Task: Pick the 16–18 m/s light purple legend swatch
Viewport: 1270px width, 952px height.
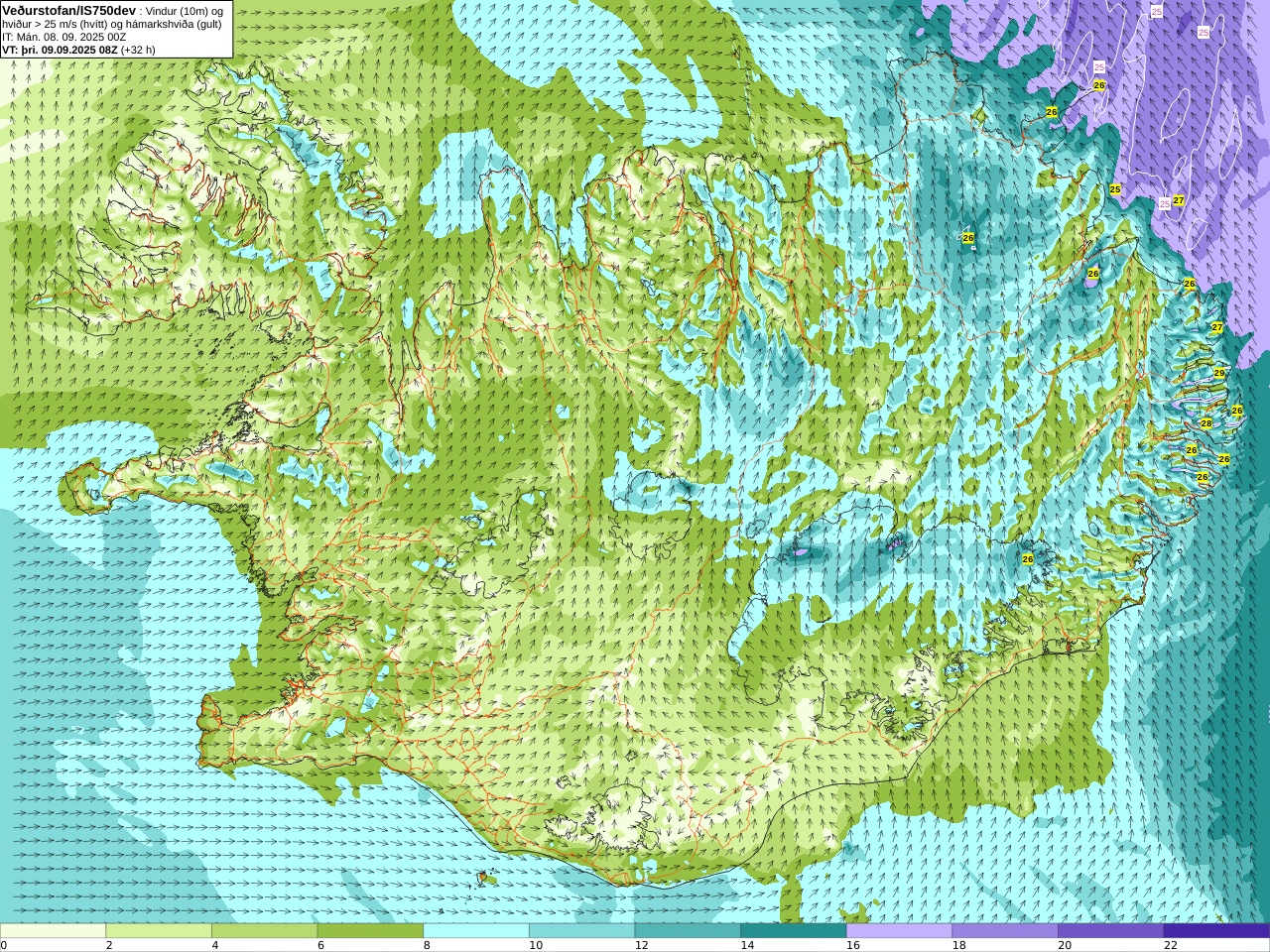Action: point(899,931)
